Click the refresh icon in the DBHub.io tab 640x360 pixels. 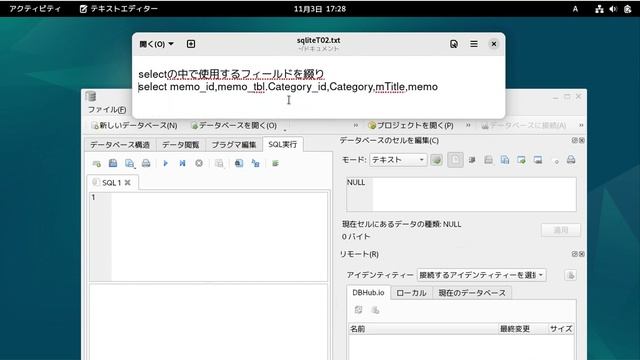pyautogui.click(x=358, y=310)
